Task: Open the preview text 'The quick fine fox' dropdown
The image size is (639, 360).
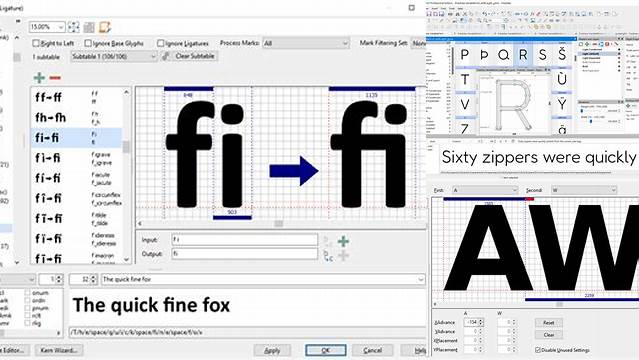Action: (x=421, y=279)
